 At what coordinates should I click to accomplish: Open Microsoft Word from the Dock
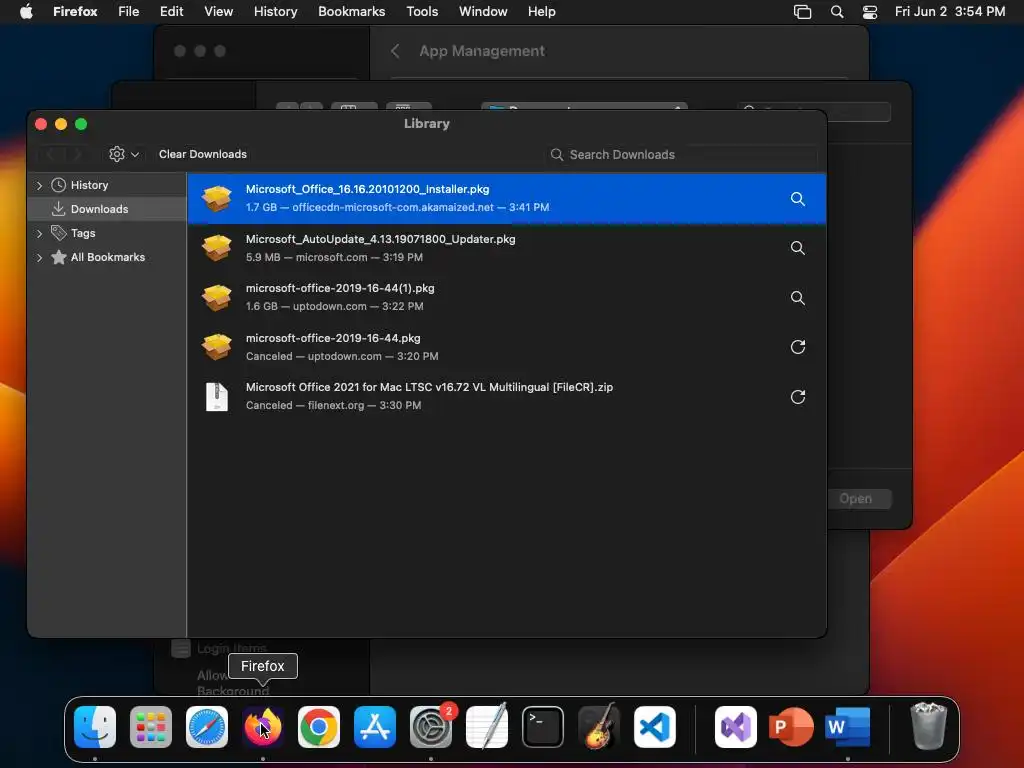848,727
